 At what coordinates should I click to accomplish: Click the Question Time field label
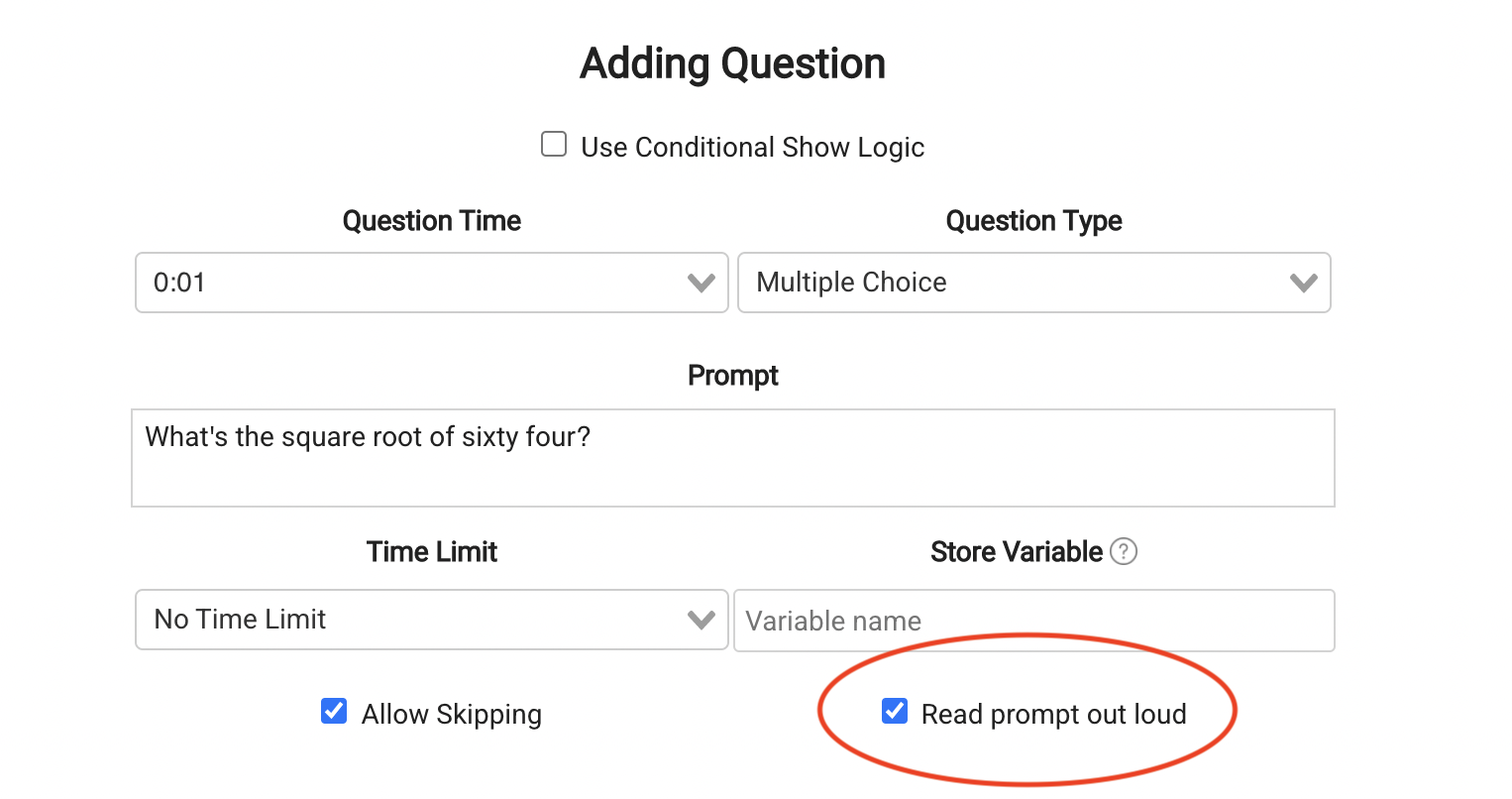point(432,220)
